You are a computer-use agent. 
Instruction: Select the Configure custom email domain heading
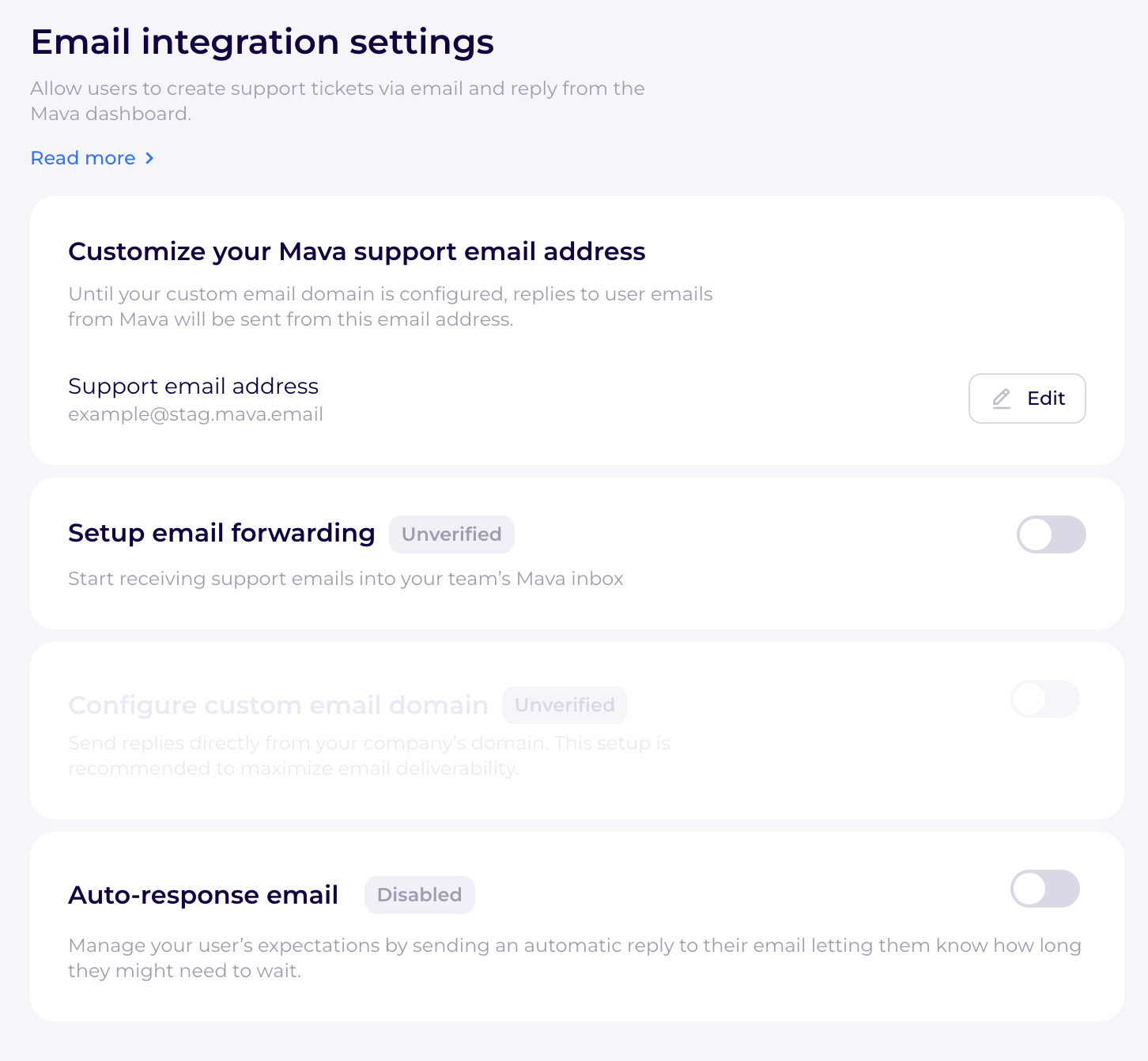click(278, 705)
